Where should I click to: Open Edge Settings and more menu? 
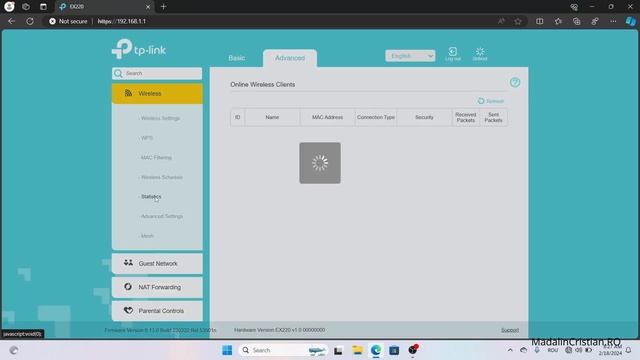(x=613, y=21)
